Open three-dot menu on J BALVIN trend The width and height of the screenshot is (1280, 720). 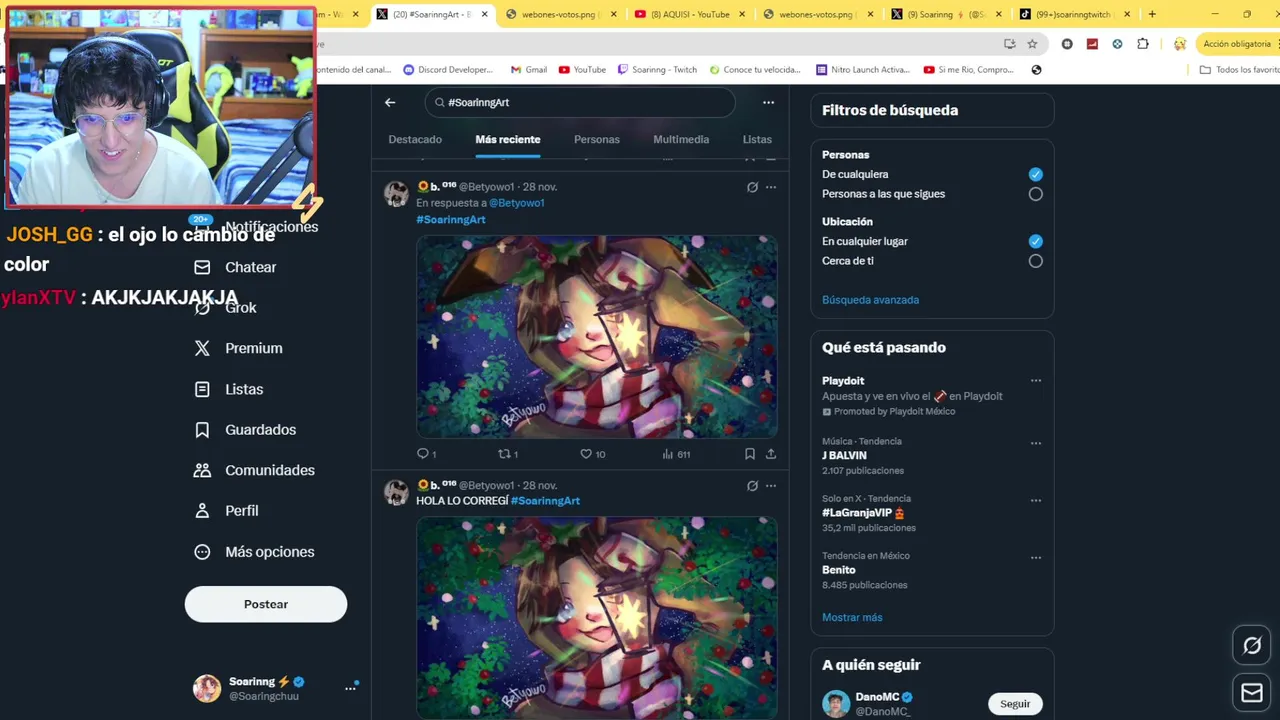click(x=1036, y=443)
